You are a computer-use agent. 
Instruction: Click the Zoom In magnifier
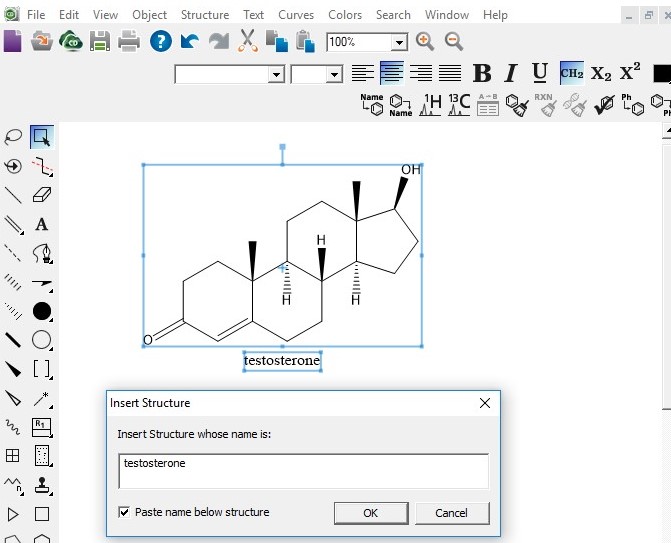pyautogui.click(x=425, y=42)
